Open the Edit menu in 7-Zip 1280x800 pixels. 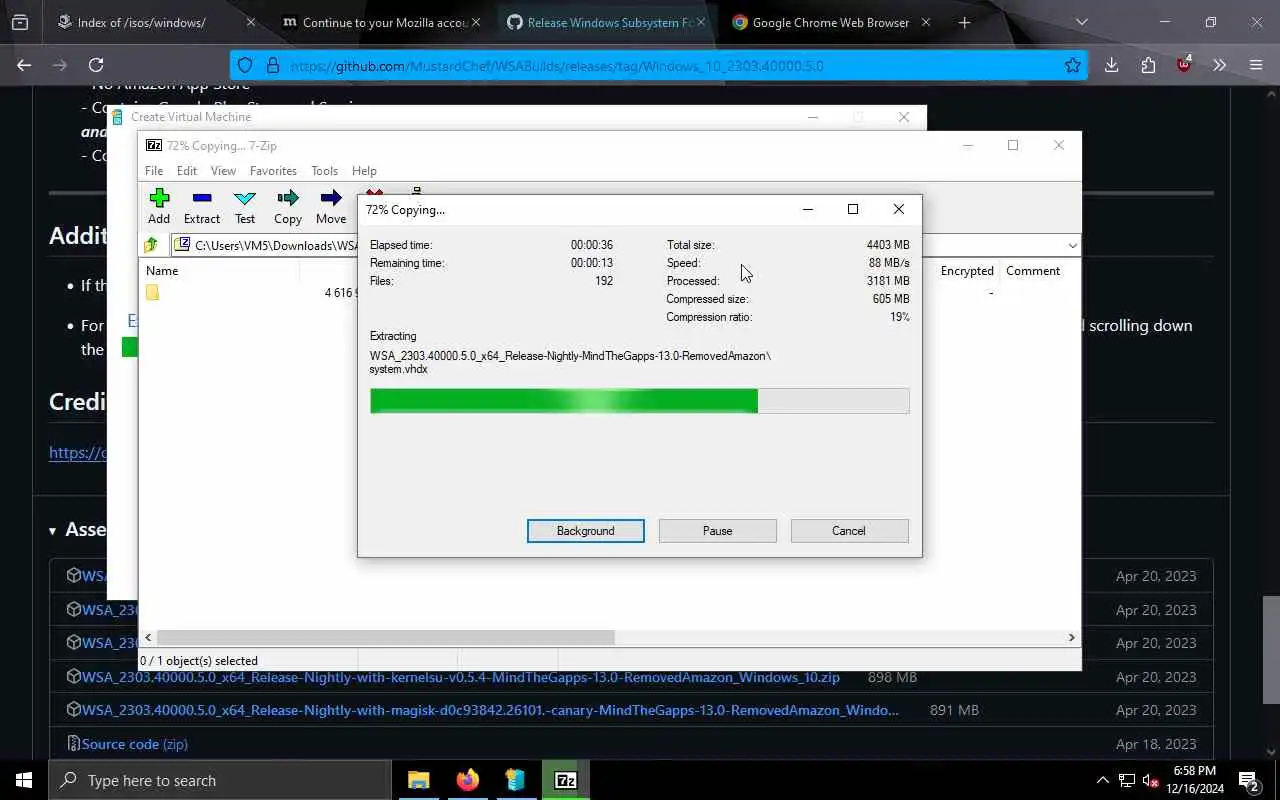pos(187,171)
